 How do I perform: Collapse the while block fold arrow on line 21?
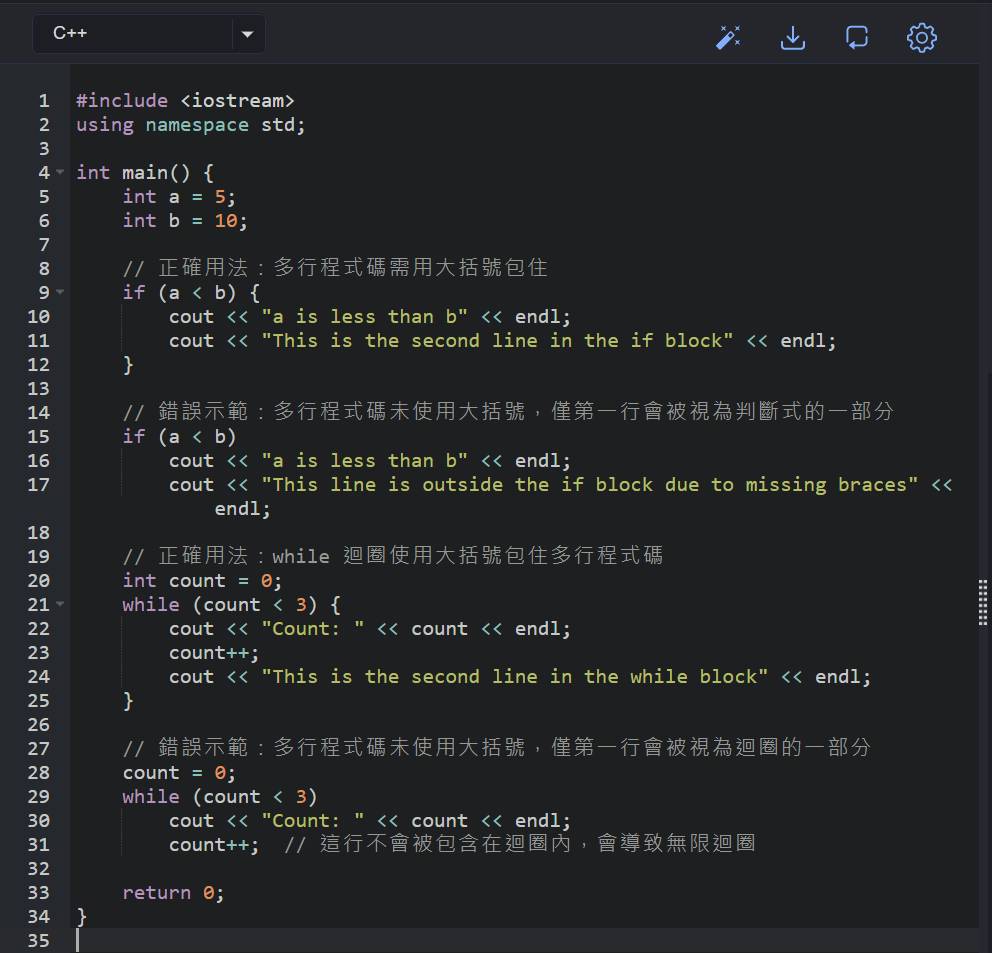(60, 604)
